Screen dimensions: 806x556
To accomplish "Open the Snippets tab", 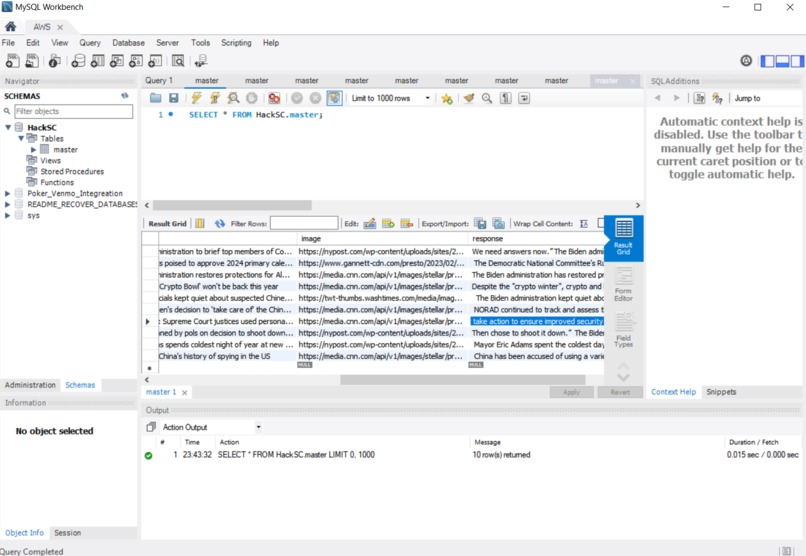I will pyautogui.click(x=721, y=392).
